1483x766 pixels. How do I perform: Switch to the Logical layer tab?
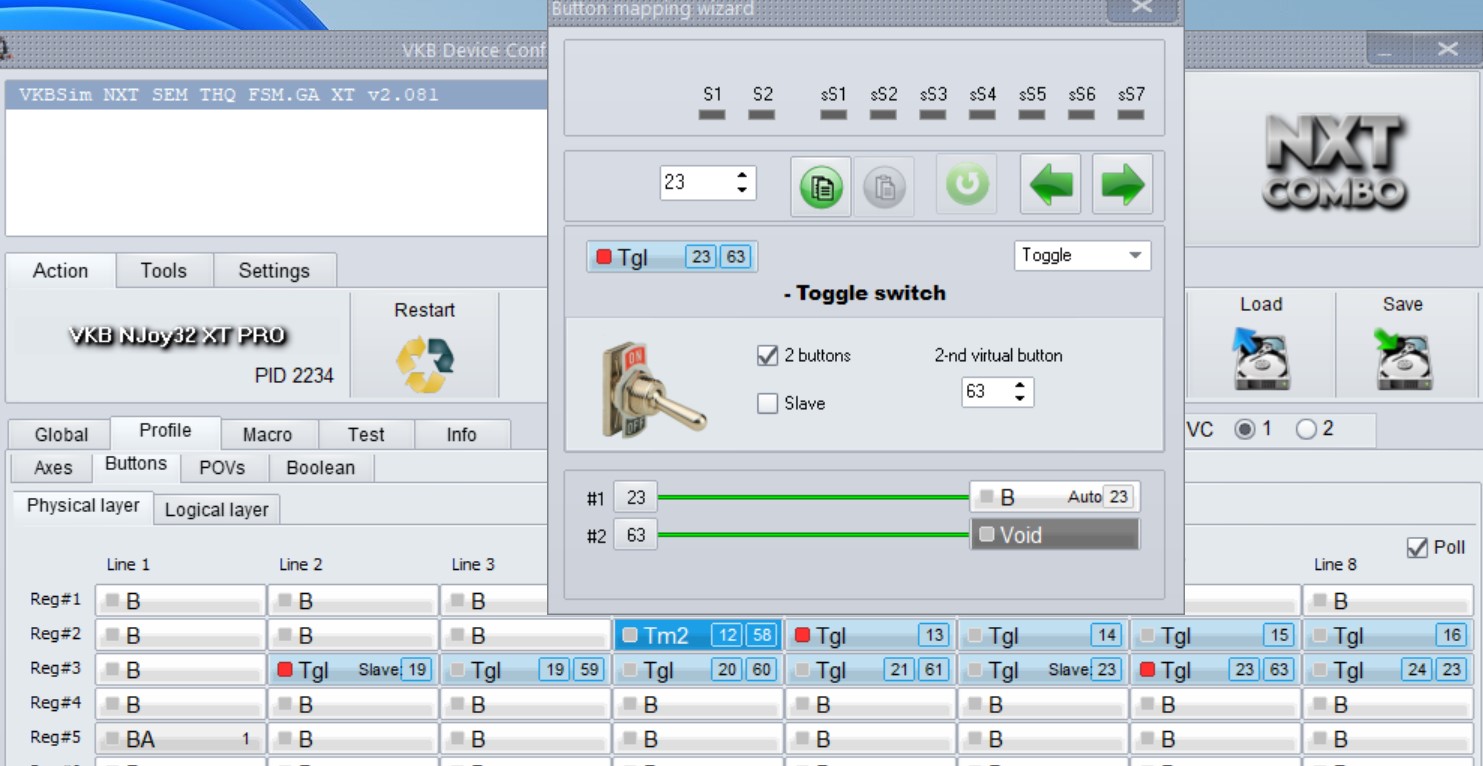217,509
